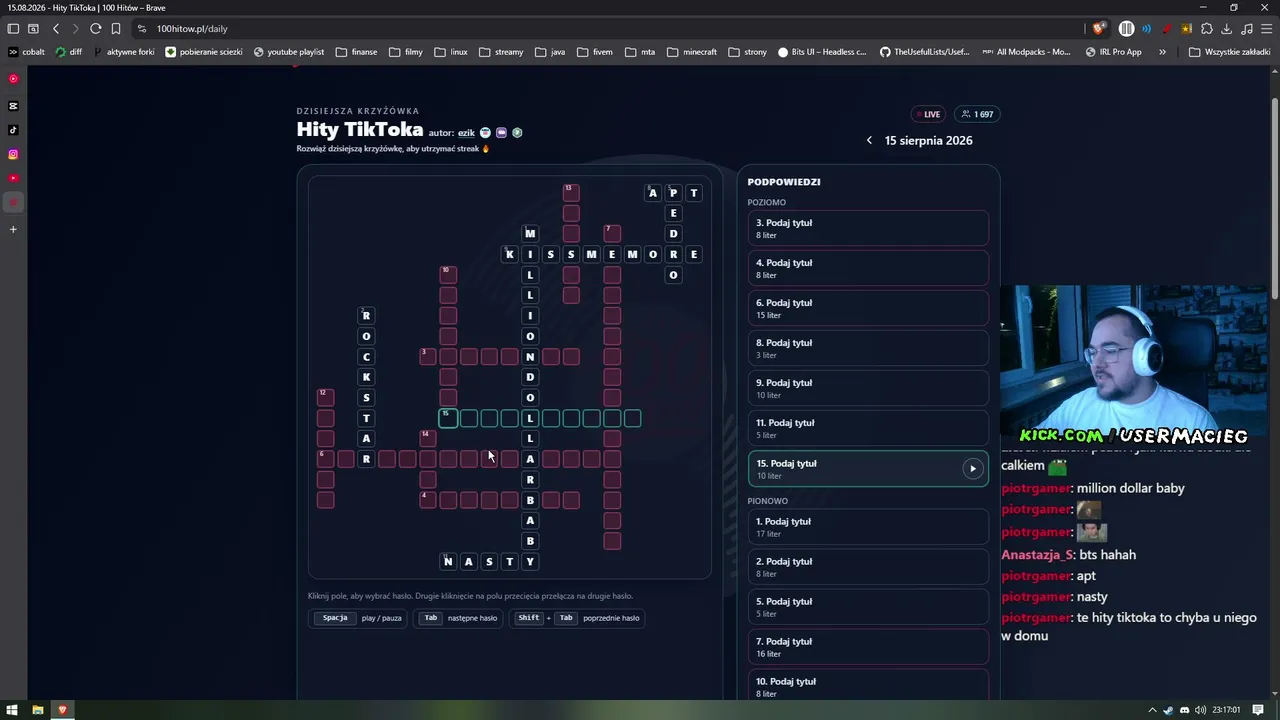The image size is (1280, 720).
Task: Select horizontal clue 3 (8 liter)
Action: pyautogui.click(x=868, y=229)
